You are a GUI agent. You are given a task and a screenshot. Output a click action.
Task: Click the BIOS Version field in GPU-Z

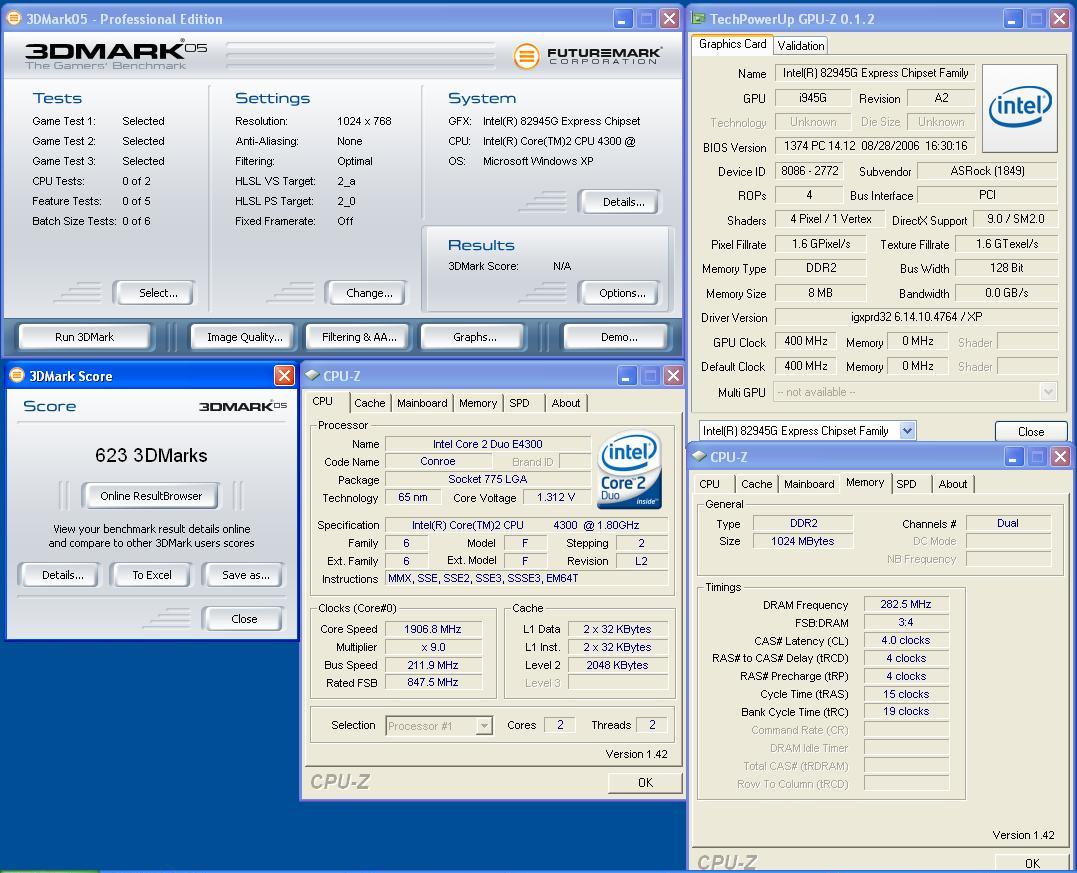pyautogui.click(x=875, y=146)
